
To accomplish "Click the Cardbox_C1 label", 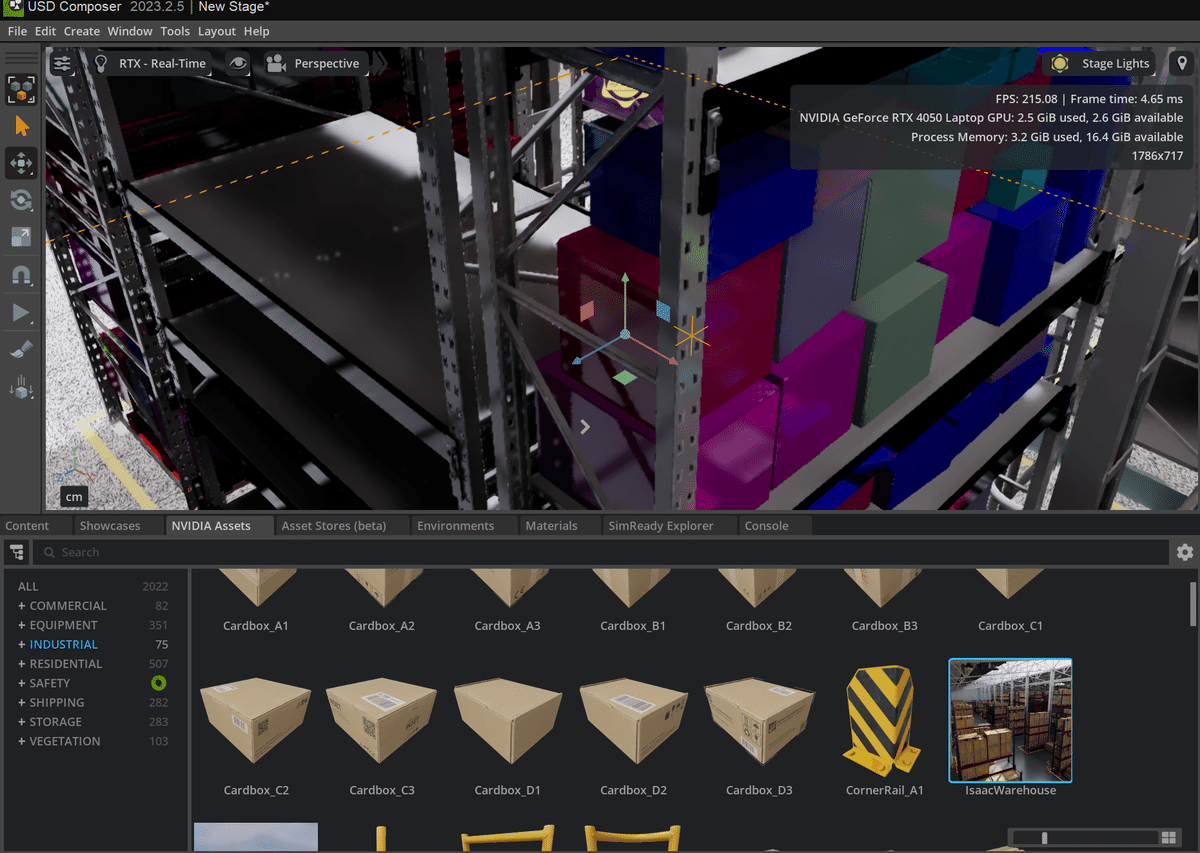I will 1010,626.
